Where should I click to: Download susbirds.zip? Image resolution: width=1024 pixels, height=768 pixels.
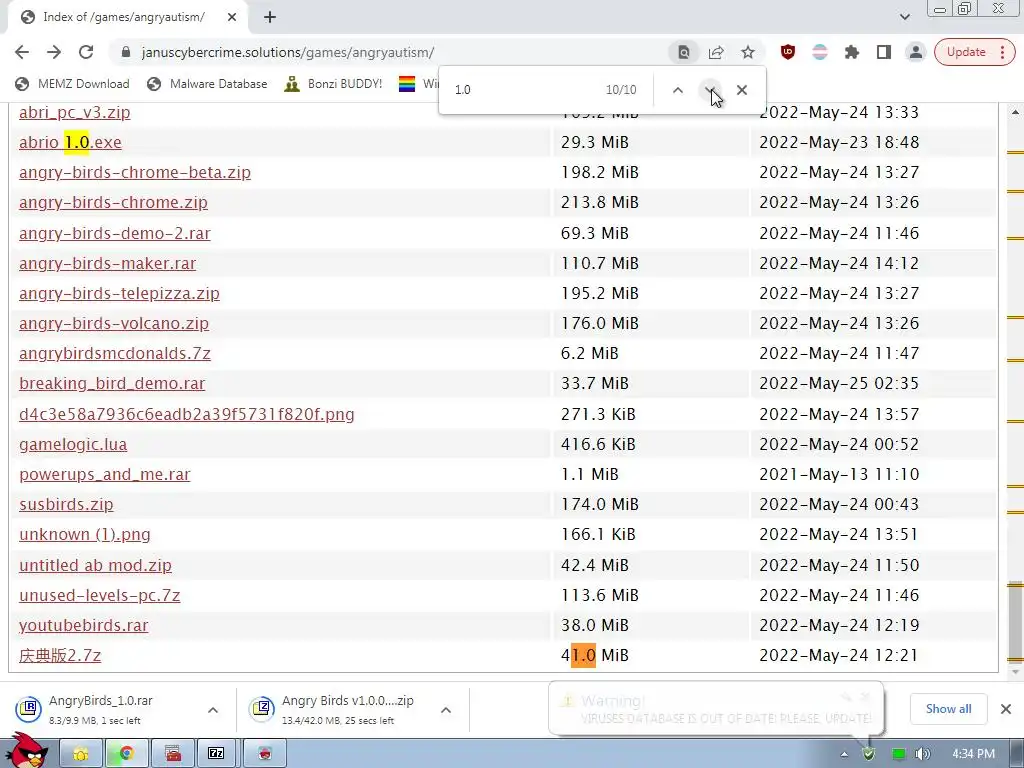coord(66,504)
